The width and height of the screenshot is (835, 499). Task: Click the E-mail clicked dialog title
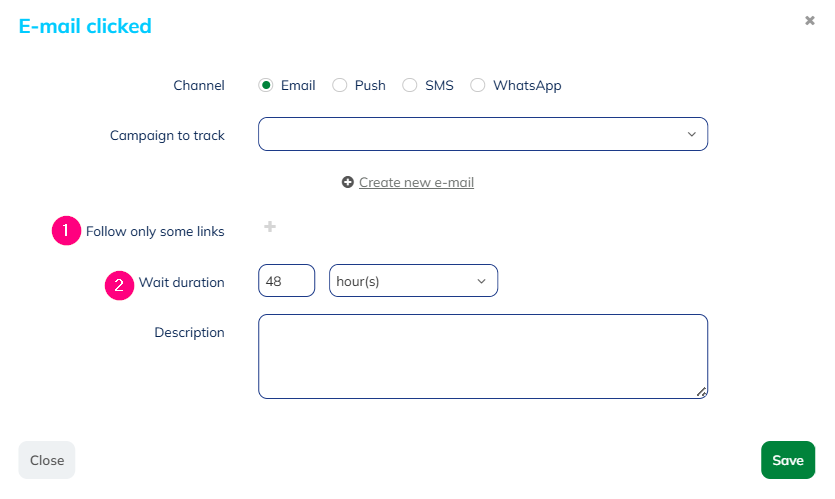point(85,26)
